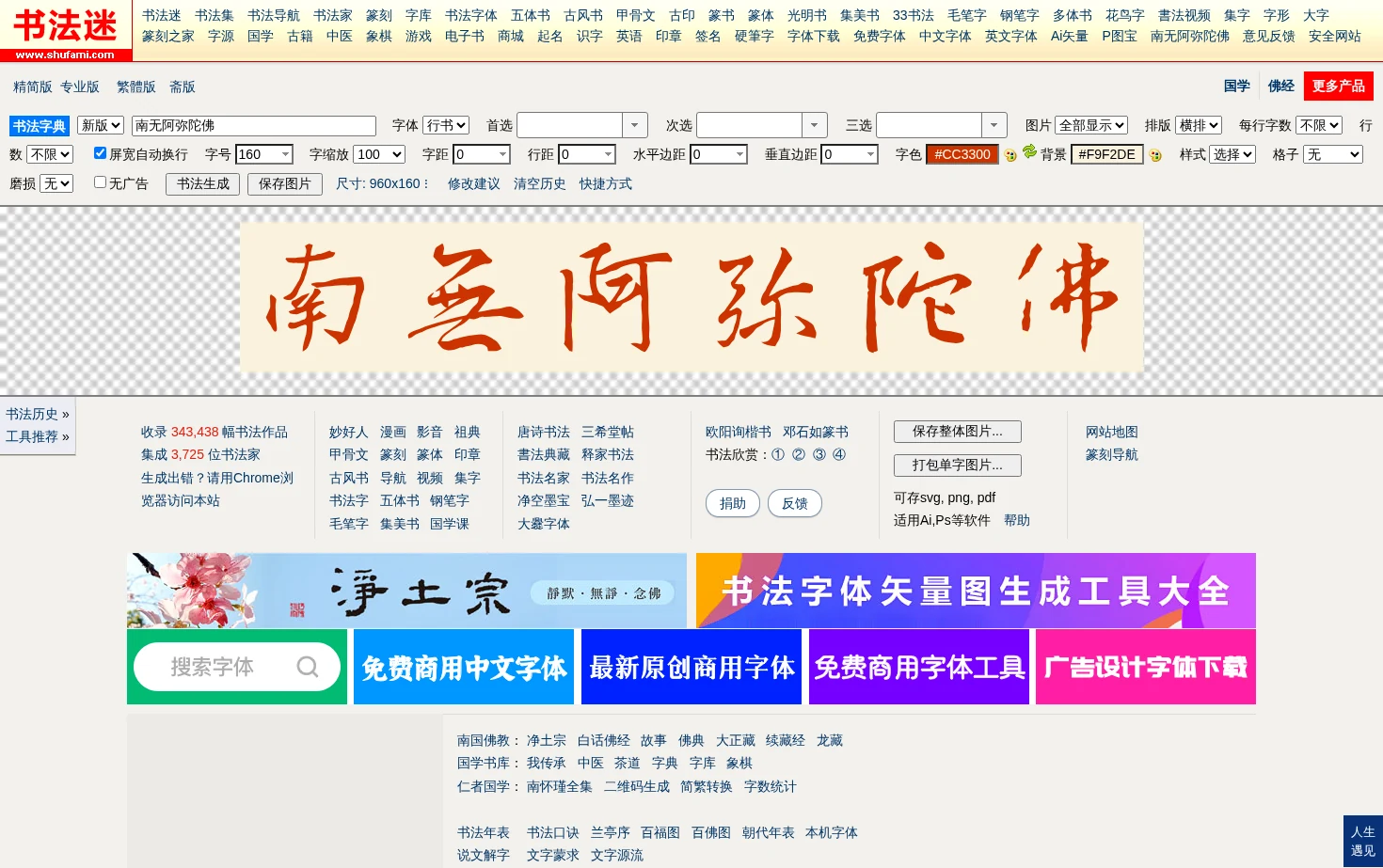
Task: Open the 三希堂帖 link
Action: tap(608, 432)
